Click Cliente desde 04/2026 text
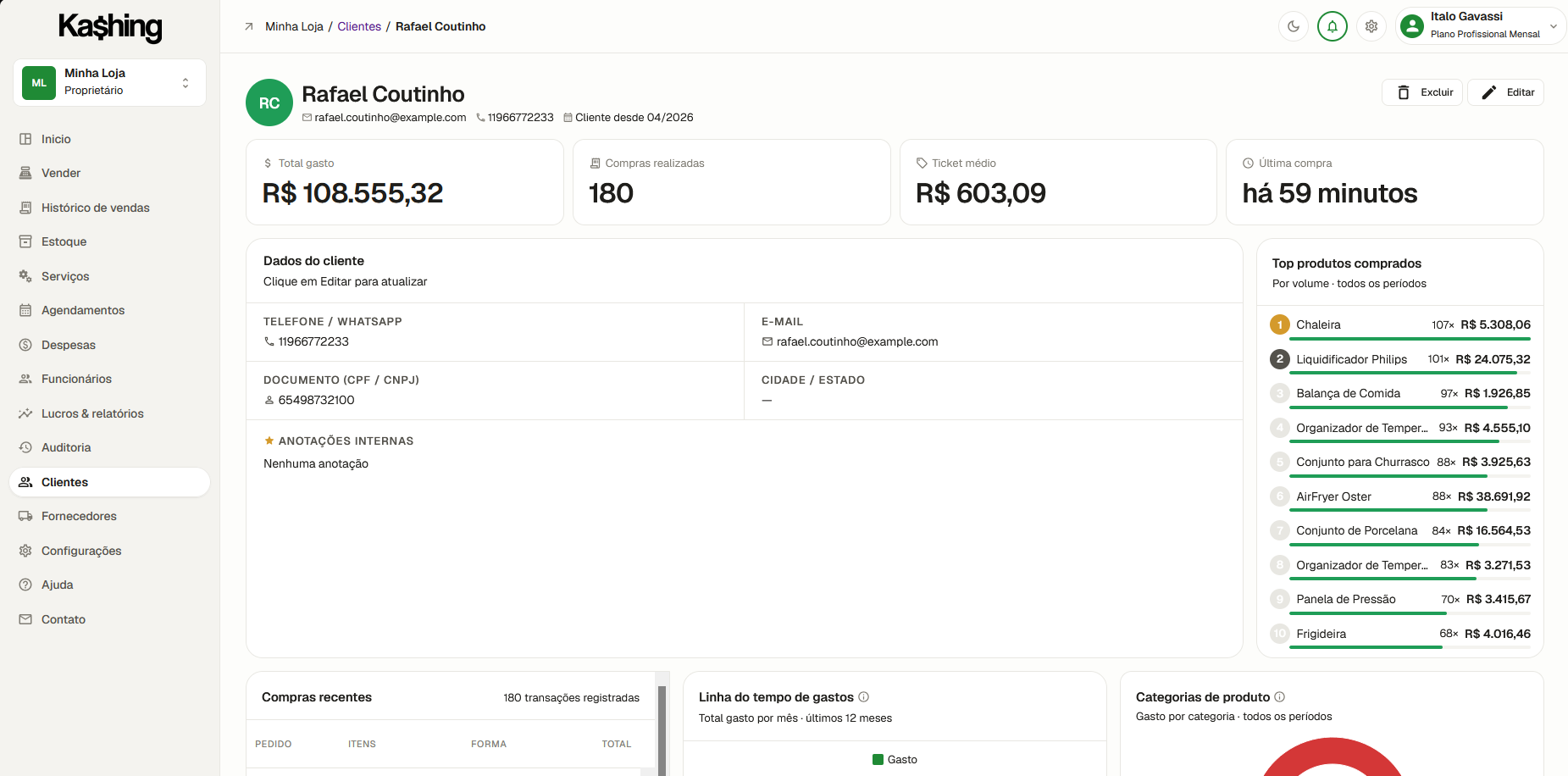 coord(634,118)
